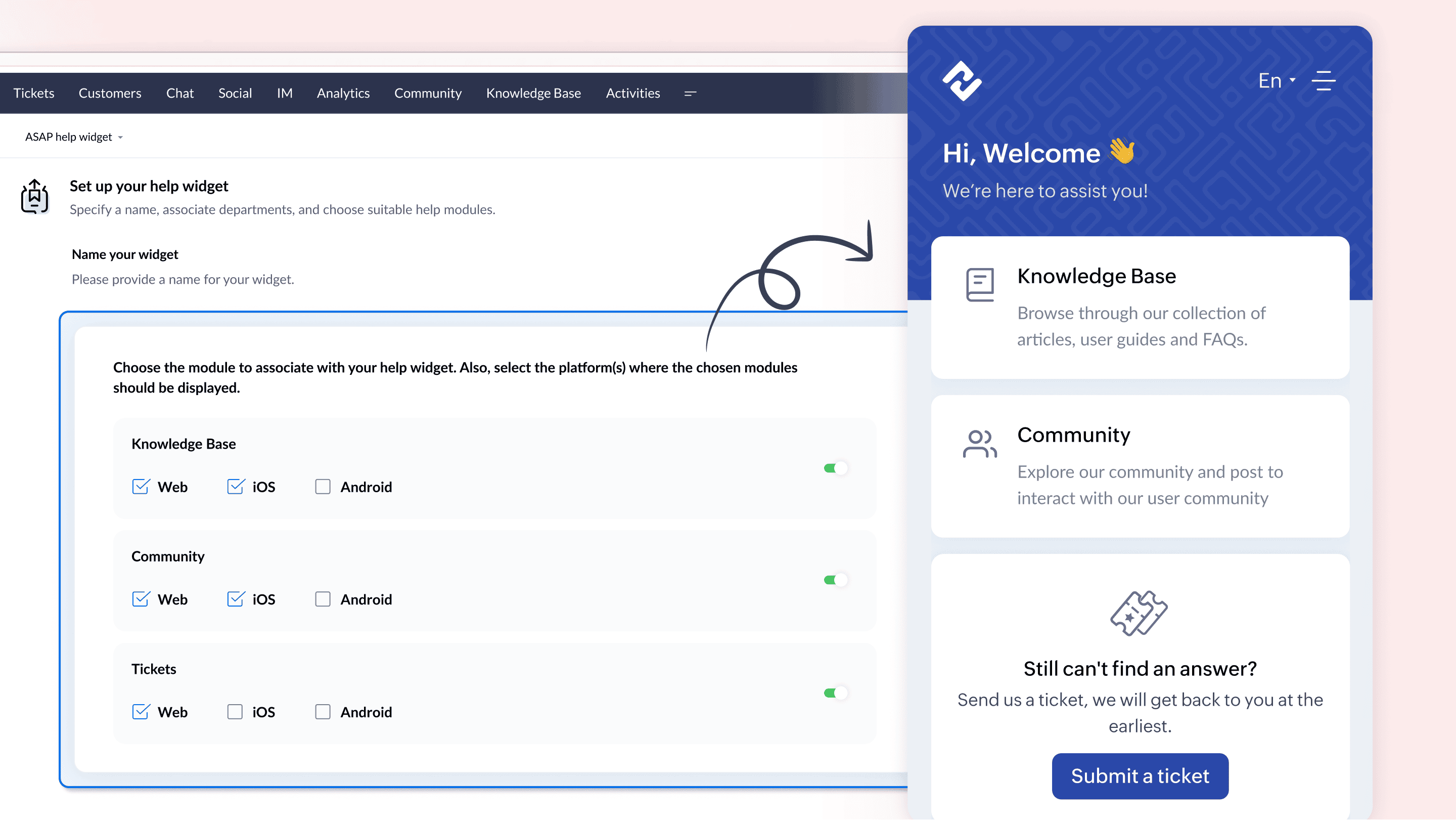Open the Analytics tab
1456x820 pixels.
click(x=343, y=93)
